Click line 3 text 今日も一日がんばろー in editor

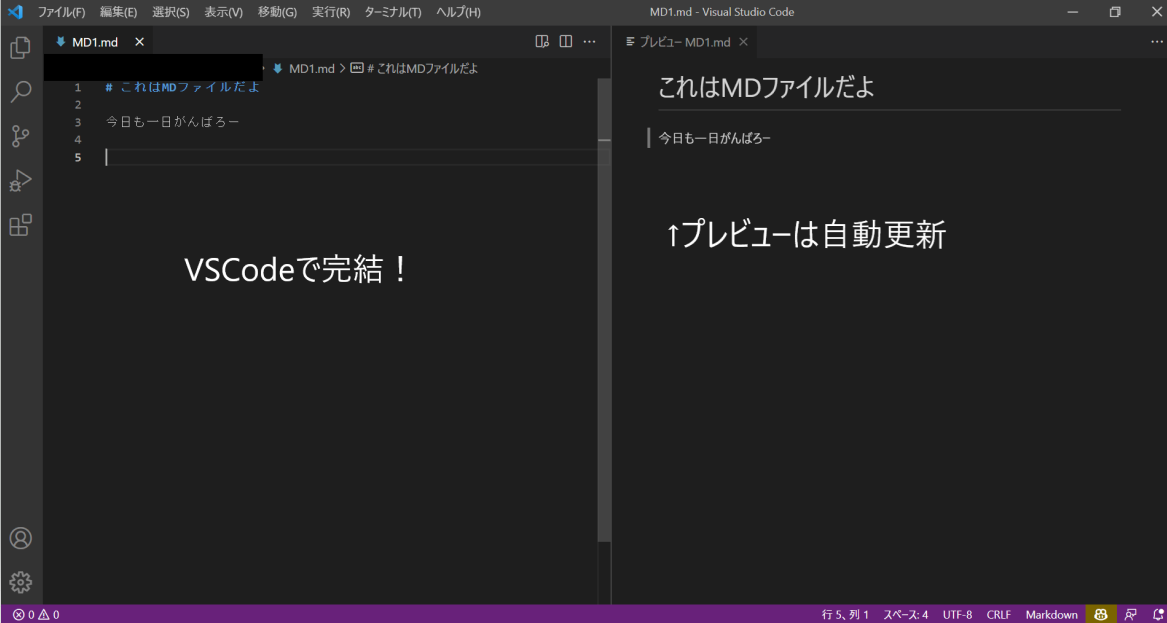coord(173,122)
